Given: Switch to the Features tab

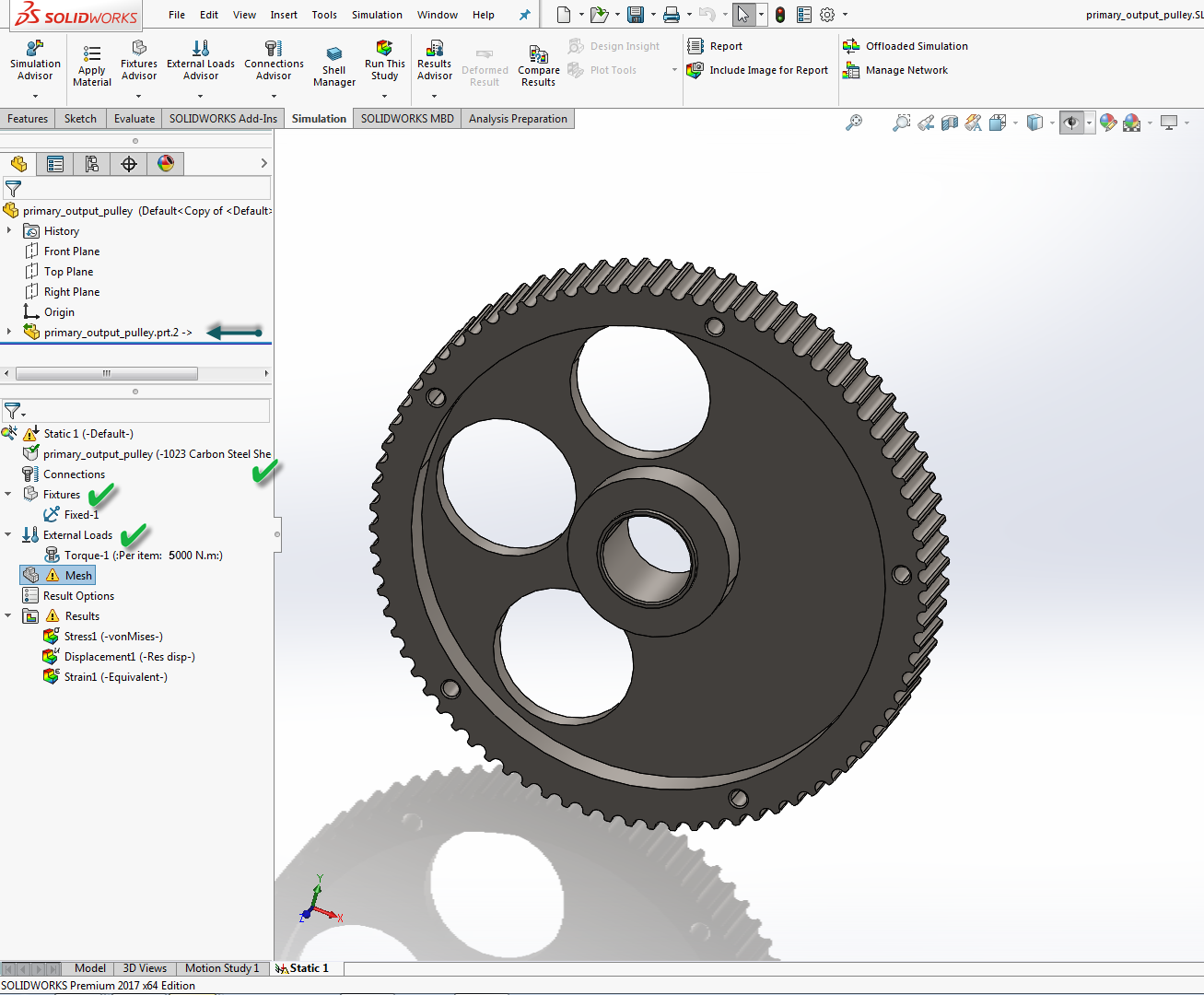Looking at the screenshot, I should (28, 119).
